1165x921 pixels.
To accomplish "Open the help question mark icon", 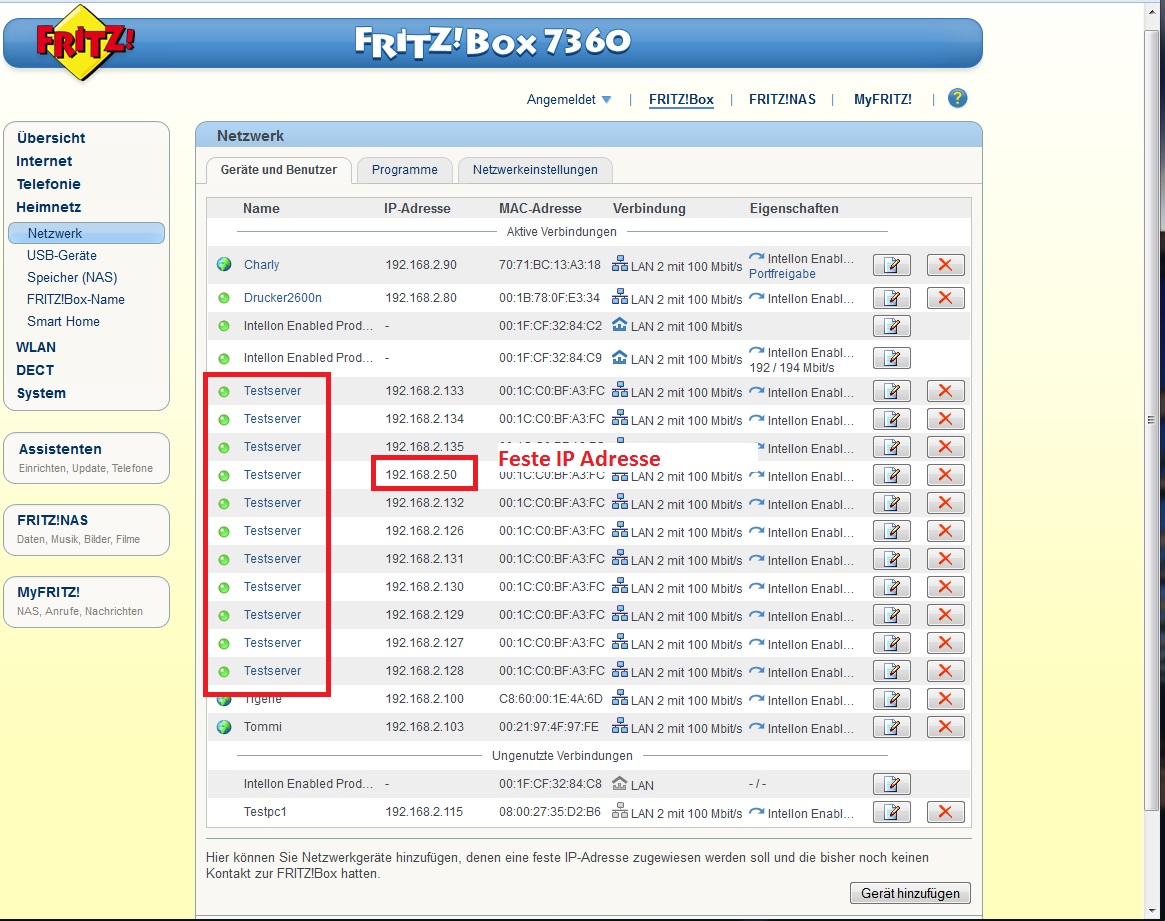I will (957, 98).
